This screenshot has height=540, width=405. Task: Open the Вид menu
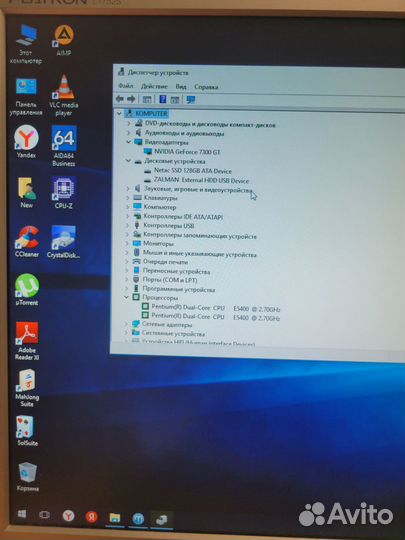(x=181, y=86)
